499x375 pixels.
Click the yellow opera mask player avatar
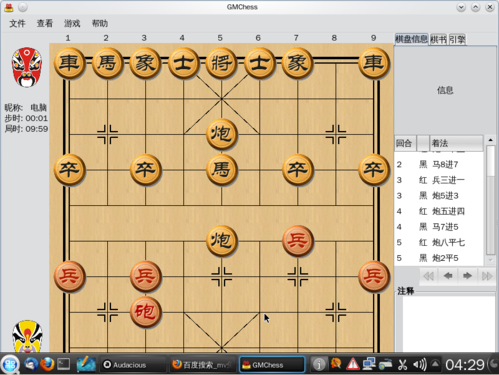point(27,336)
